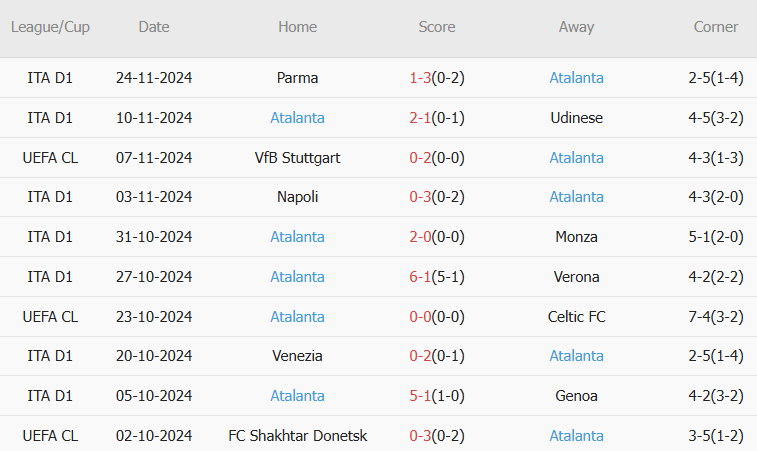Click the Verona away team name
The height and width of the screenshot is (451, 757).
pos(576,277)
